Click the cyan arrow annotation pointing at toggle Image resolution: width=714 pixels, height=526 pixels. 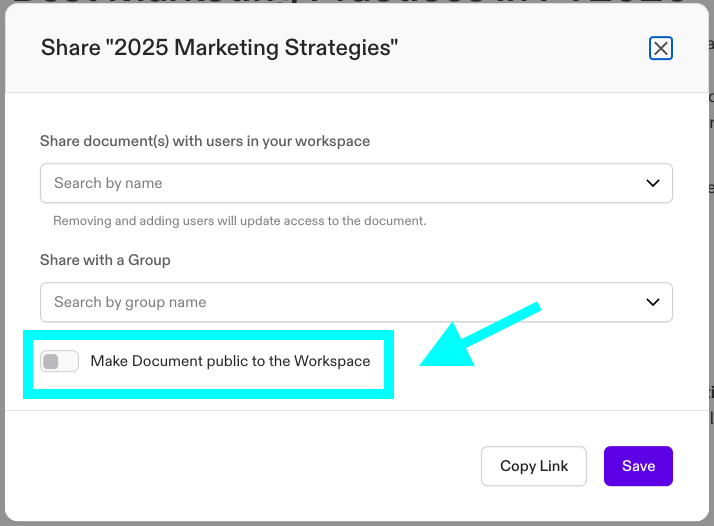478,335
